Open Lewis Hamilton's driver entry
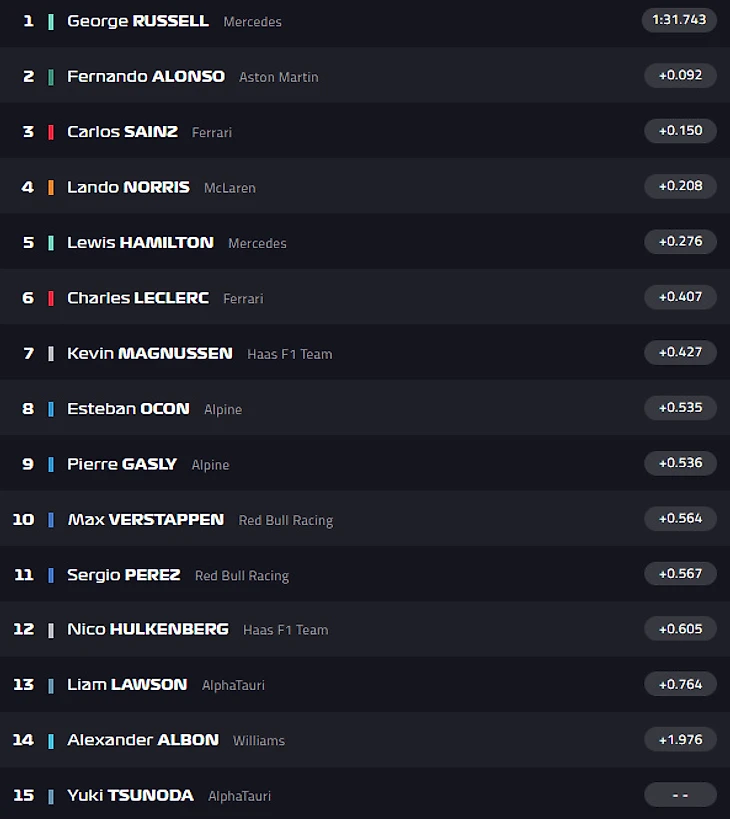 (x=140, y=242)
